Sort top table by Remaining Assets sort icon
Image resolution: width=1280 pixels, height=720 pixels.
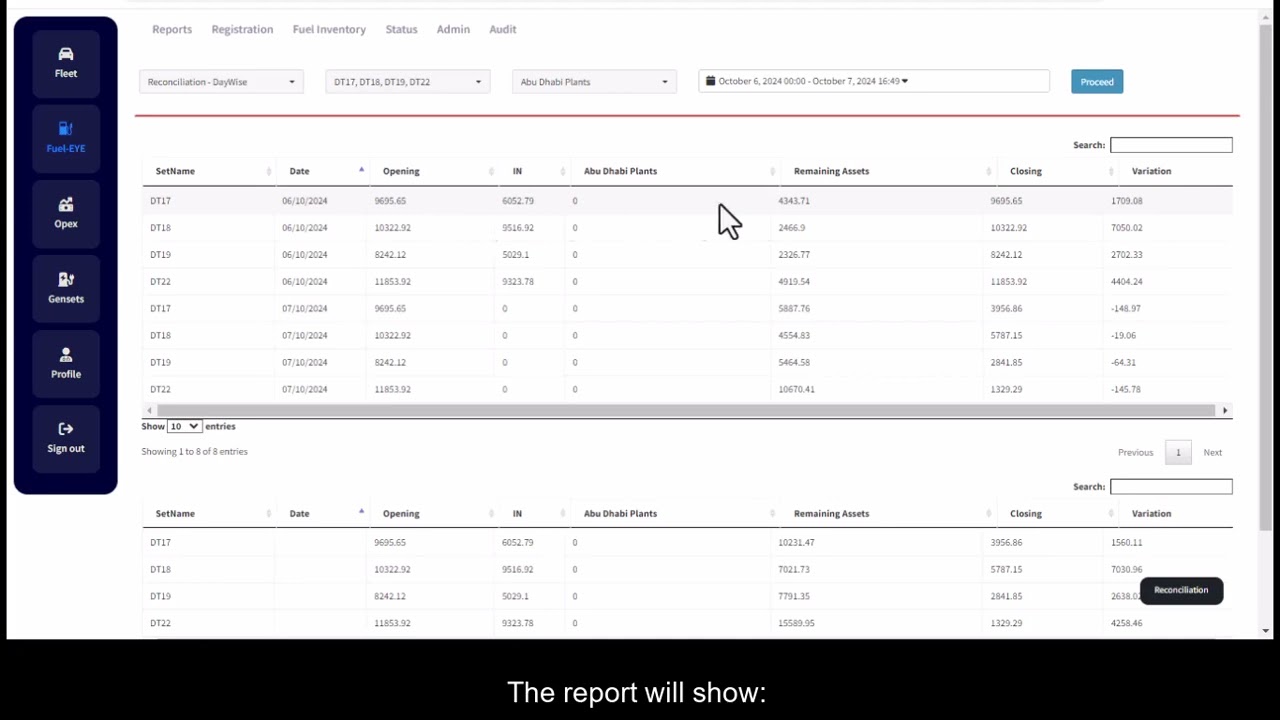pyautogui.click(x=987, y=171)
